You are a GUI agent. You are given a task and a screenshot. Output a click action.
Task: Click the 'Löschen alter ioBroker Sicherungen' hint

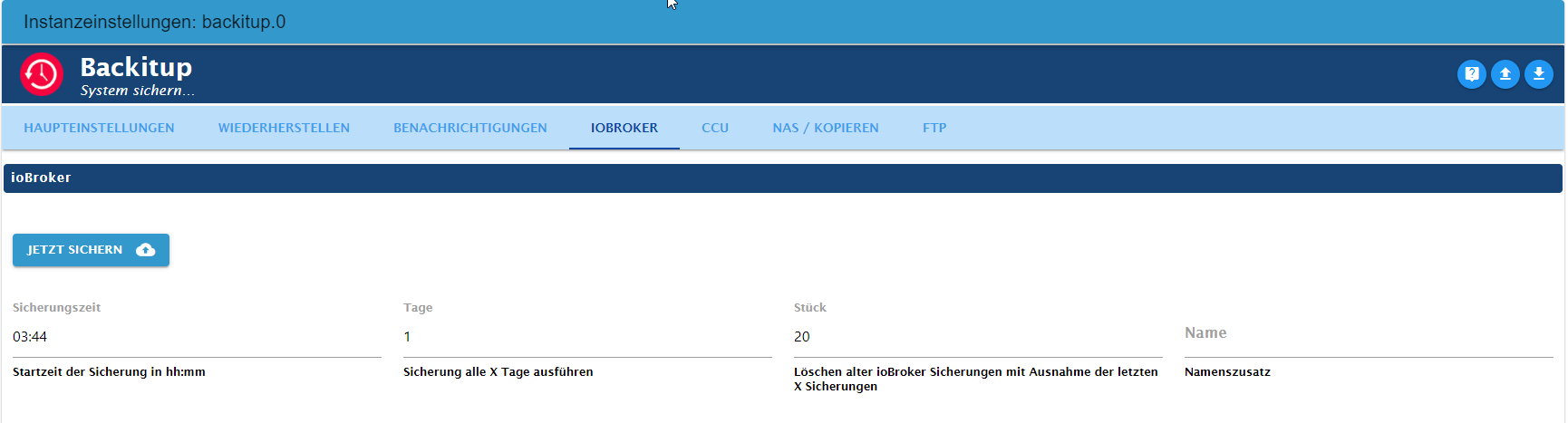point(976,379)
